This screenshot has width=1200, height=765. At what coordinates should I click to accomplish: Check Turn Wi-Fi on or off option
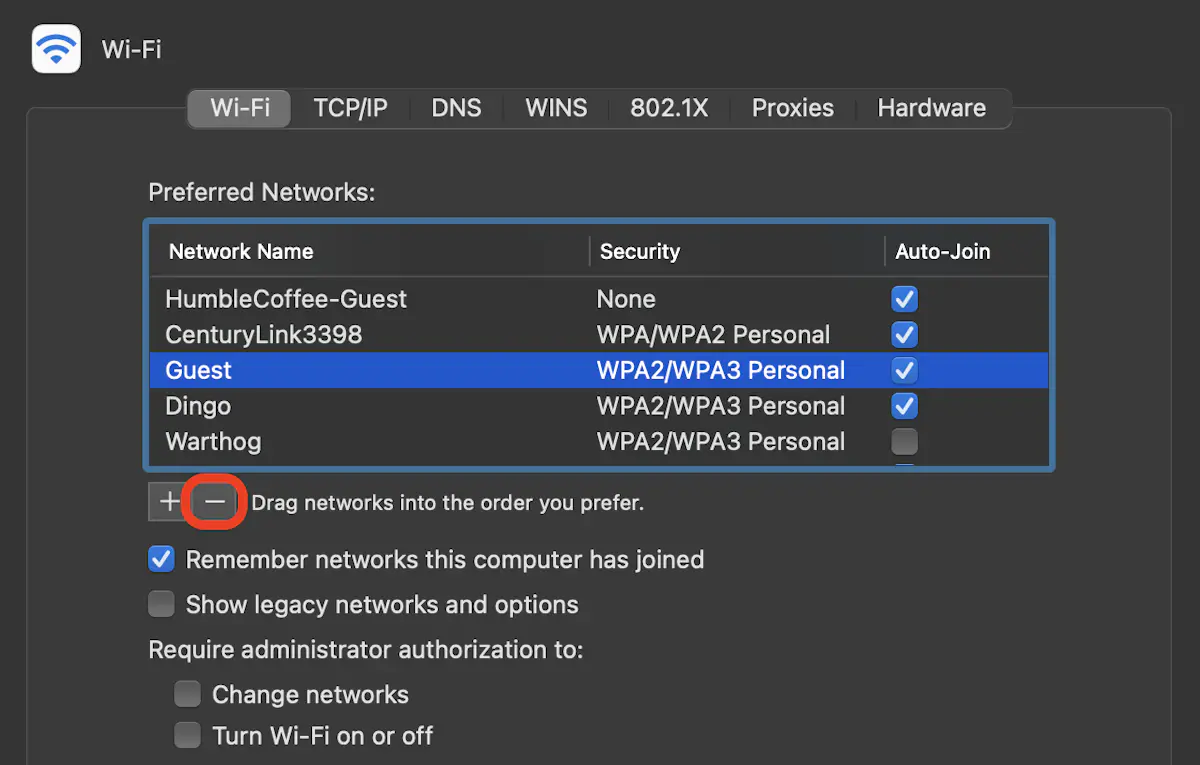tap(187, 736)
